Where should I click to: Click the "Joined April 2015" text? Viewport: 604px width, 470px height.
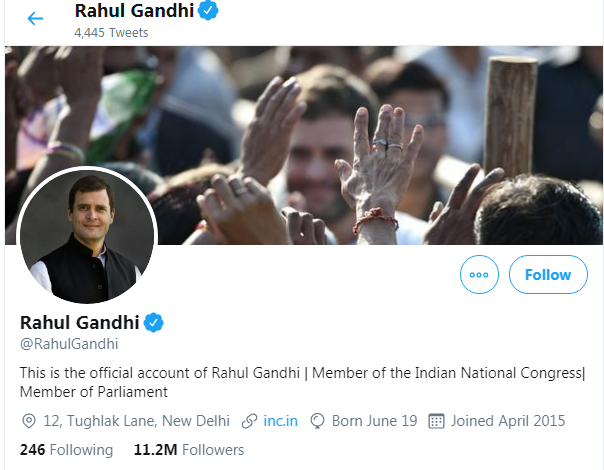click(509, 421)
